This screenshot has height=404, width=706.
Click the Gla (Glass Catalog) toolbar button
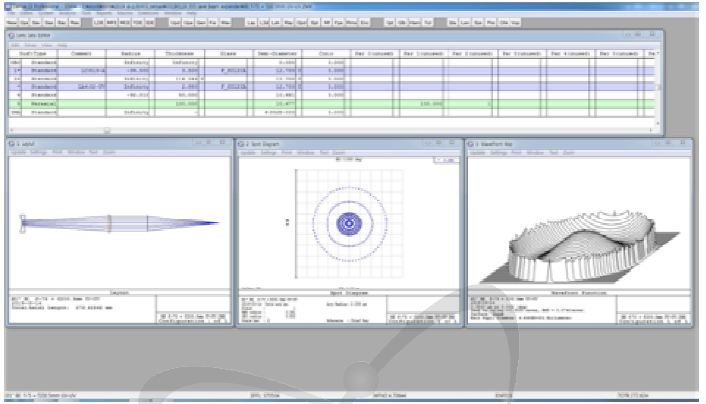pos(453,22)
